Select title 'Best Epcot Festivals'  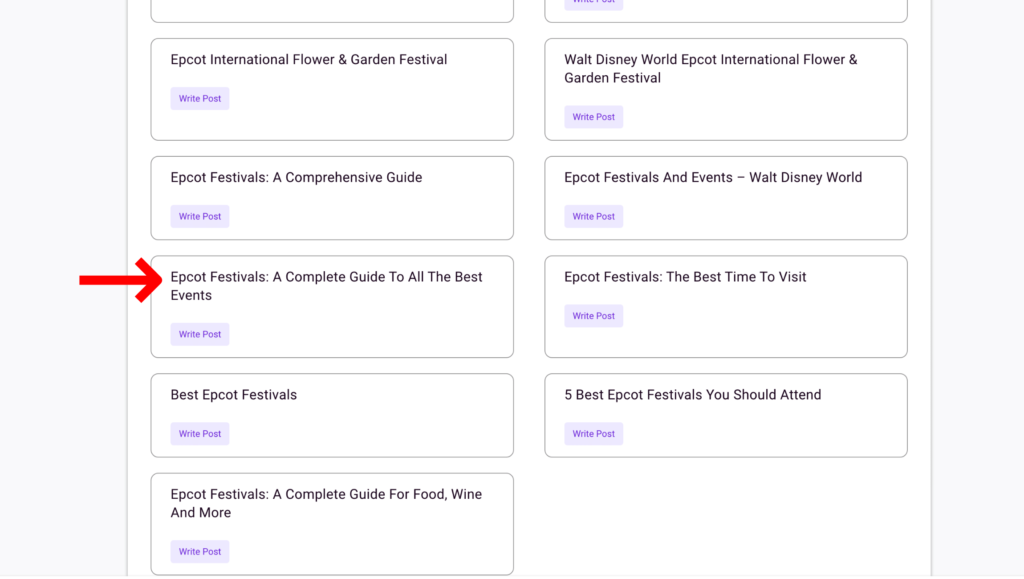pyautogui.click(x=234, y=395)
